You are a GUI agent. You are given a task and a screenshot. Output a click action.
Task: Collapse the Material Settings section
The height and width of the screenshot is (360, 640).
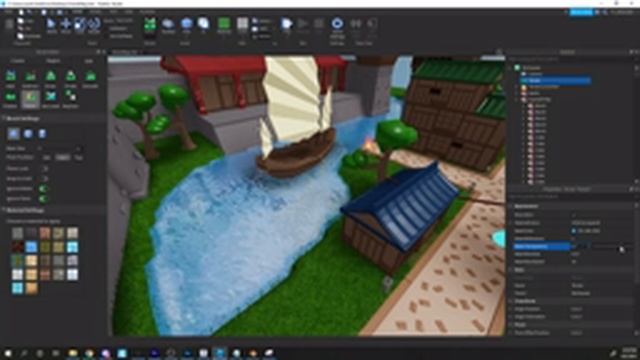click(x=4, y=210)
